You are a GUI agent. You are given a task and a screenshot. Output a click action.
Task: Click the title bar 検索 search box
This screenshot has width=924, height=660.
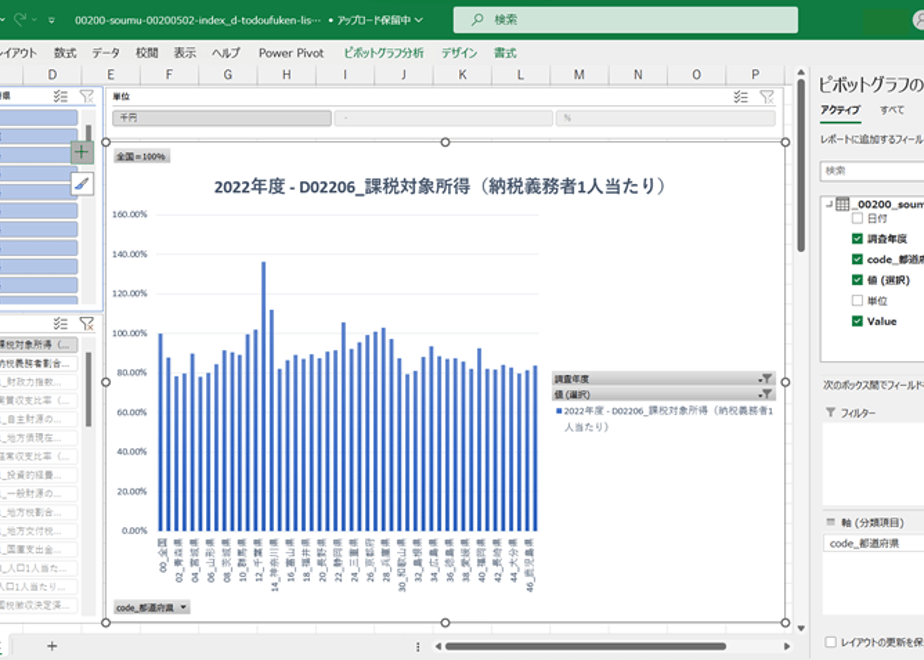click(x=625, y=20)
